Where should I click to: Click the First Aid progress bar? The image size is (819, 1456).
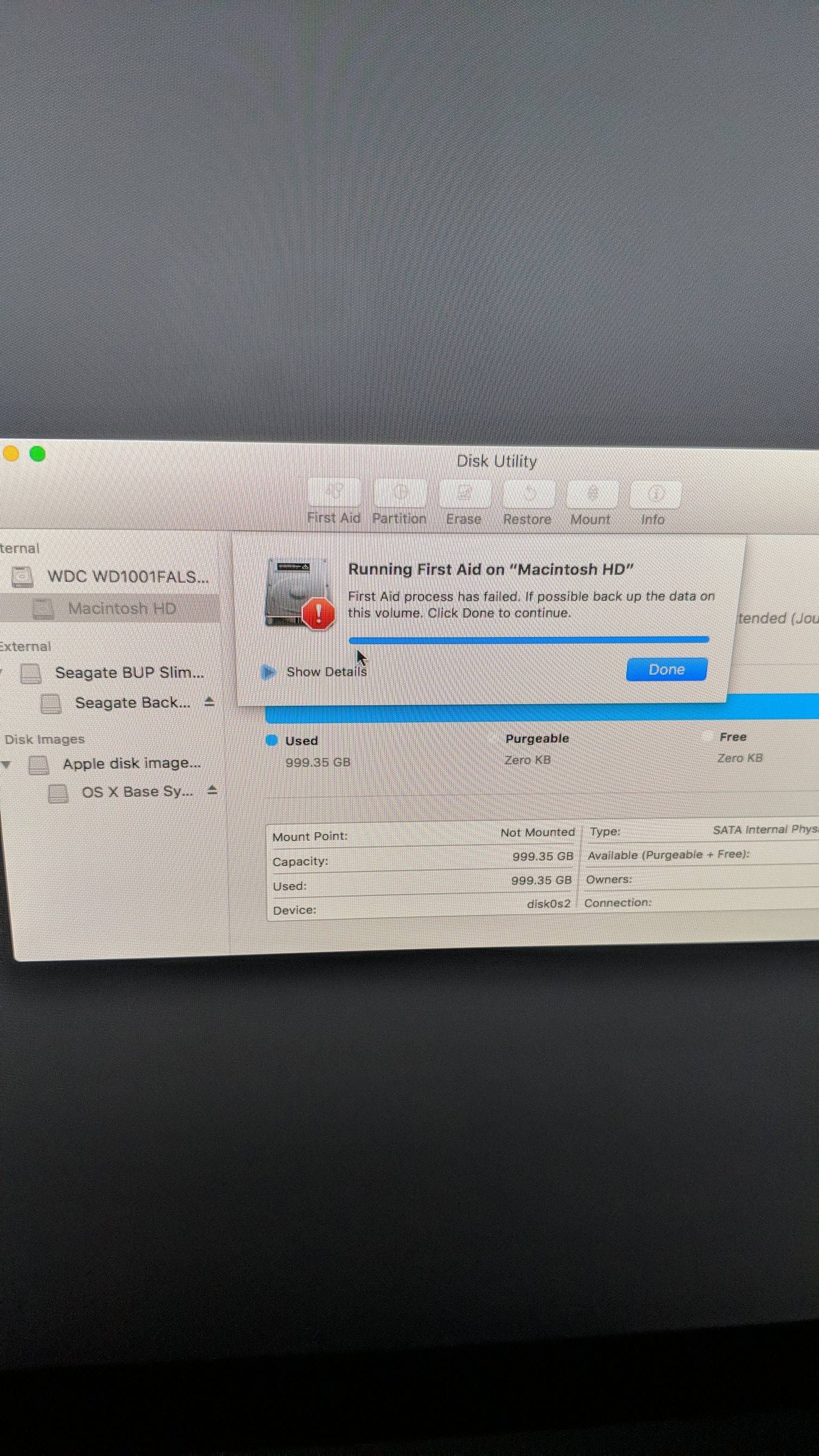529,640
